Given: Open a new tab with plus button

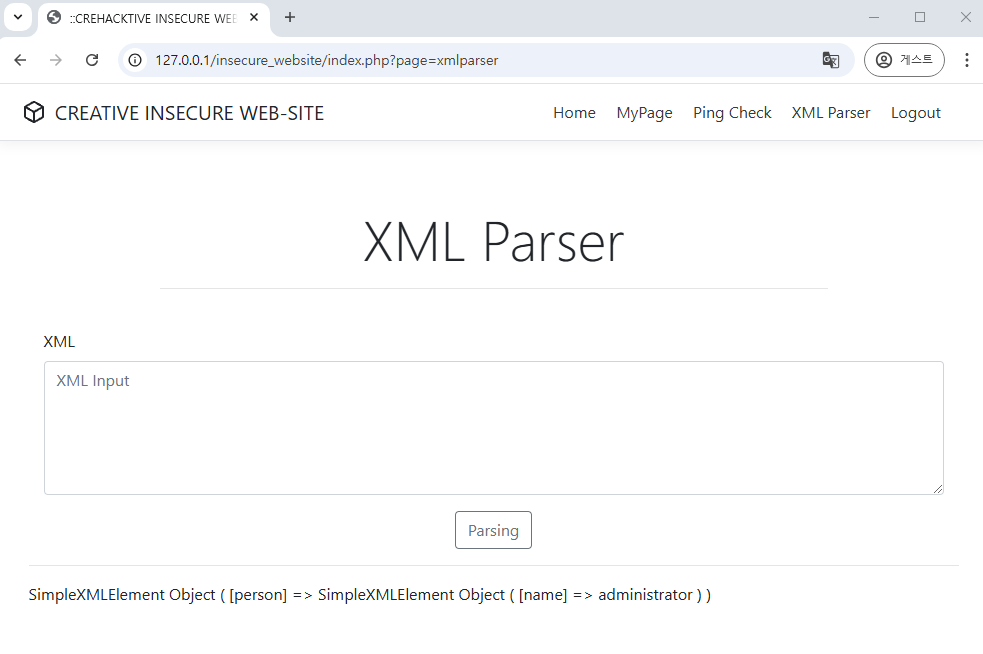Looking at the screenshot, I should click(x=290, y=18).
